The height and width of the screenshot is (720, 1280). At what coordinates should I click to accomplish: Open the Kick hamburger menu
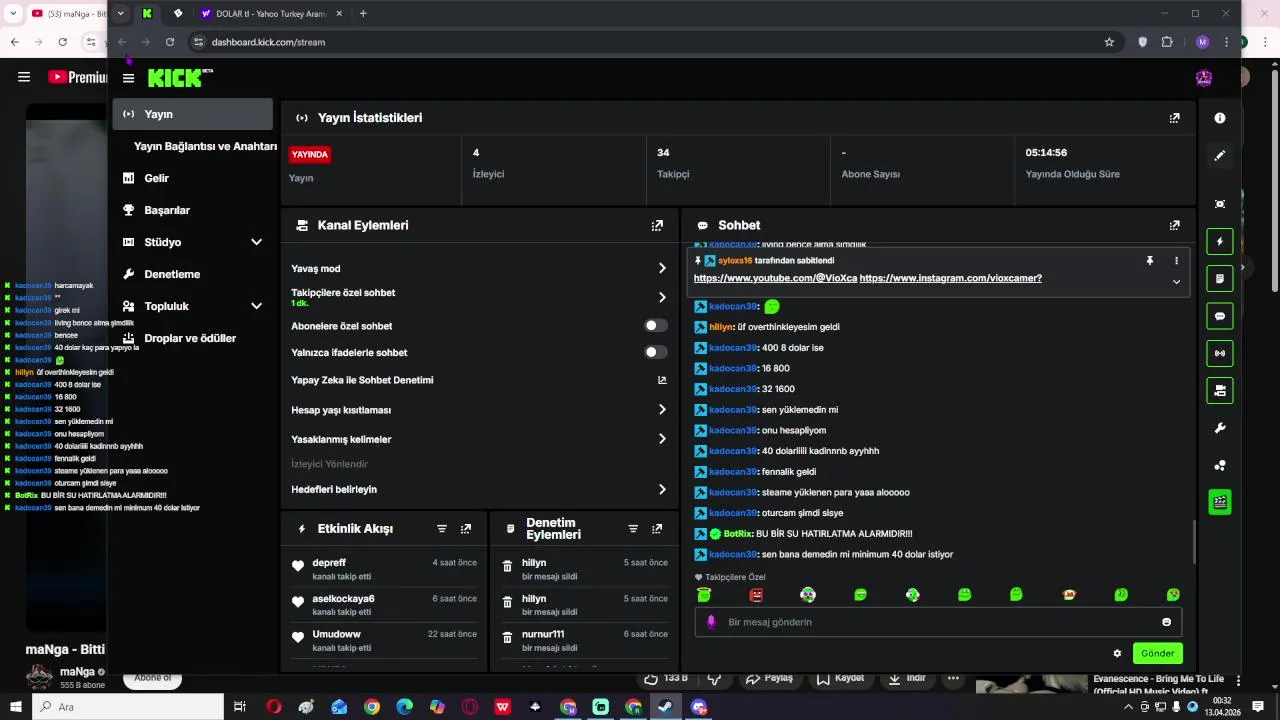pyautogui.click(x=128, y=78)
